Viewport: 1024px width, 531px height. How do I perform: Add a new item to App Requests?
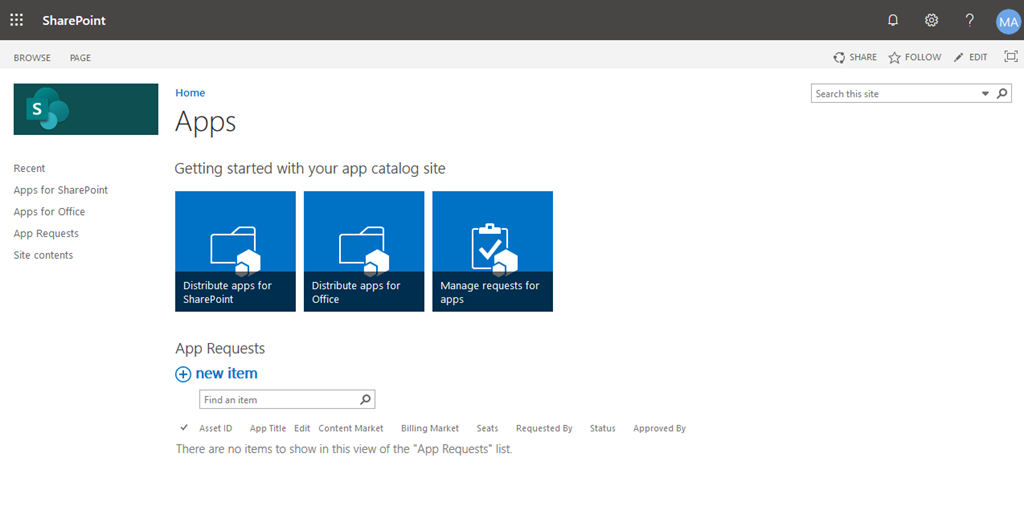click(x=216, y=373)
